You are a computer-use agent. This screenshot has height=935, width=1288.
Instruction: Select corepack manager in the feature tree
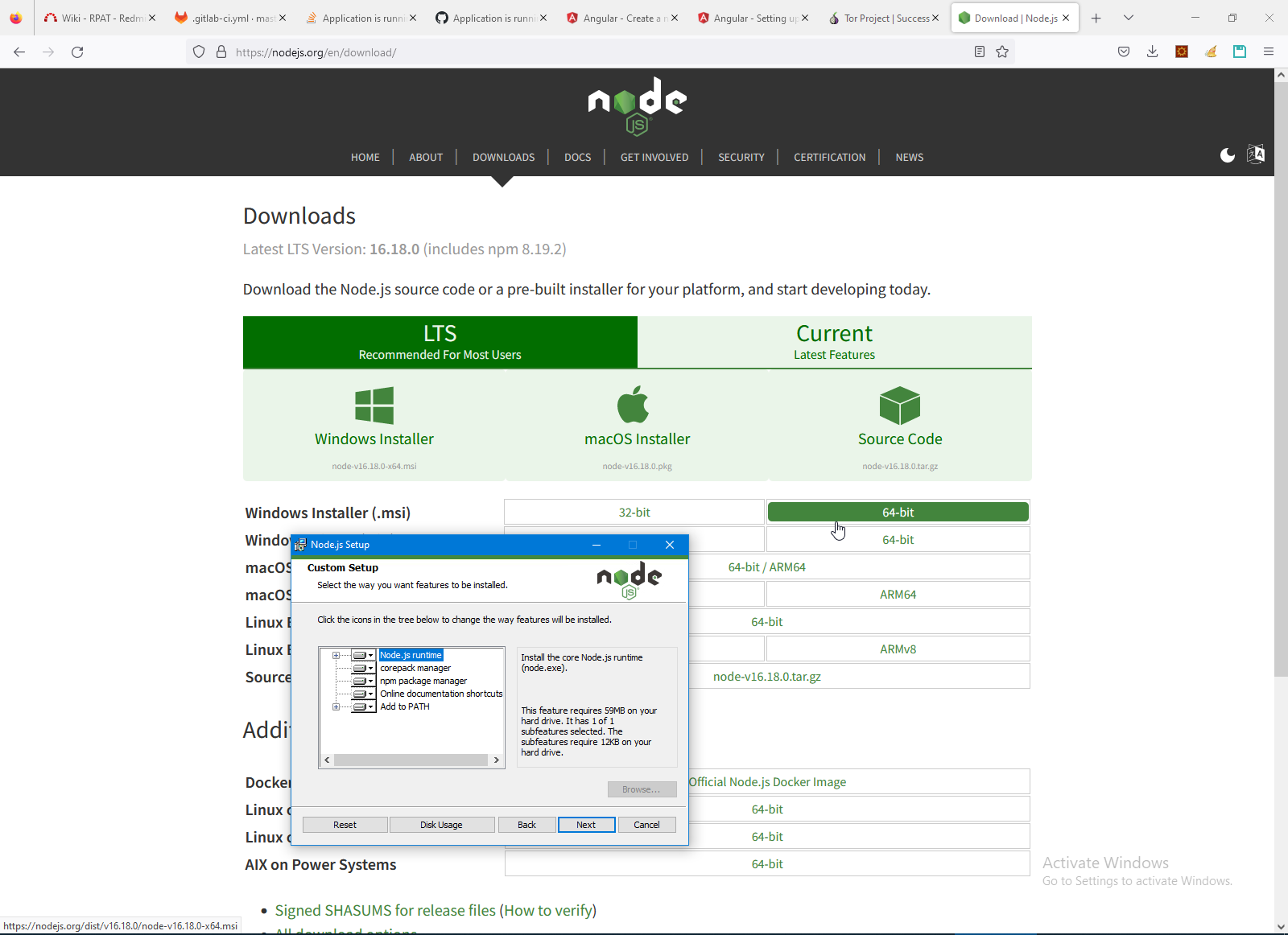point(415,669)
